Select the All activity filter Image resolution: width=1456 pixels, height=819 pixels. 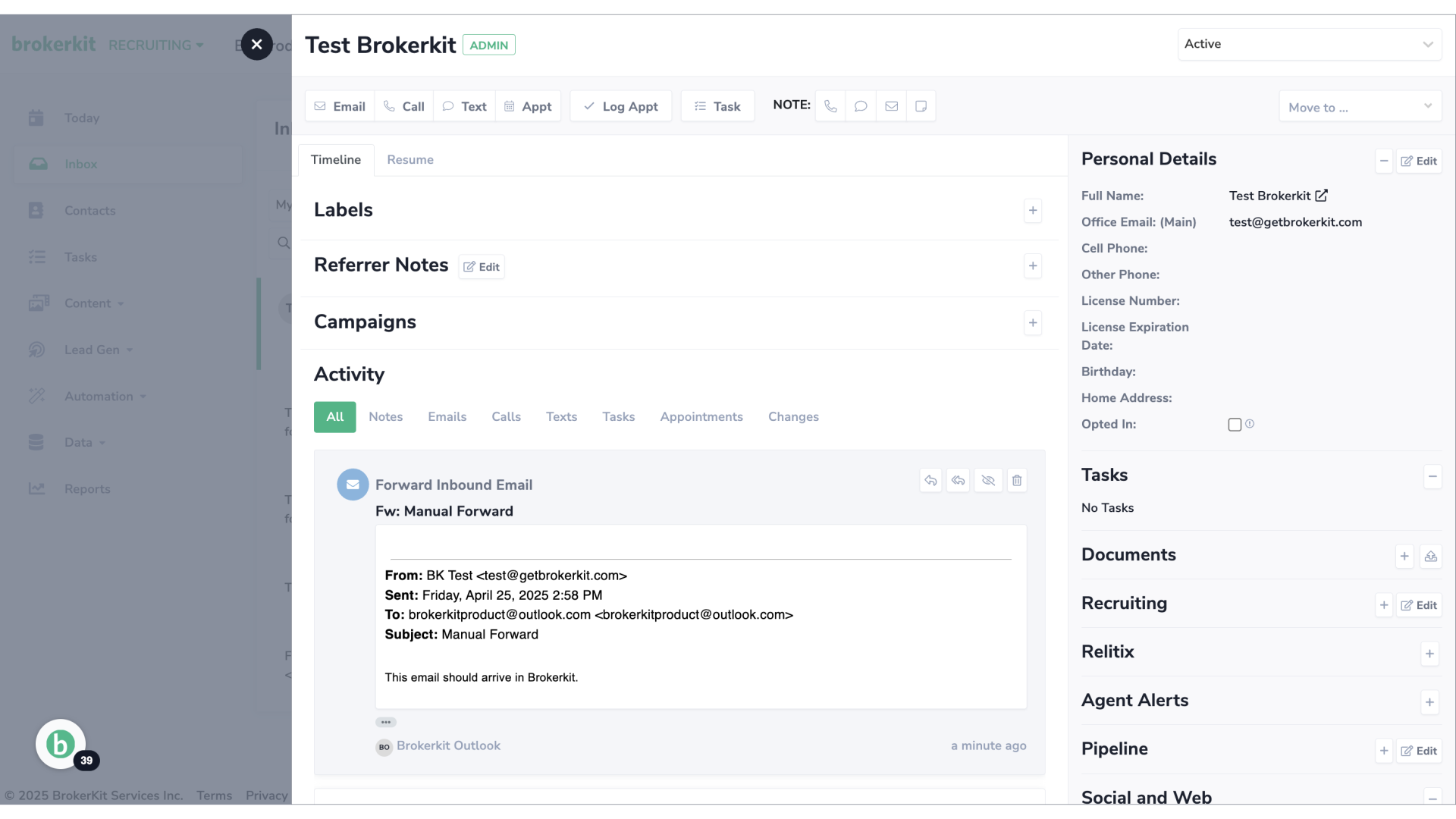(335, 417)
